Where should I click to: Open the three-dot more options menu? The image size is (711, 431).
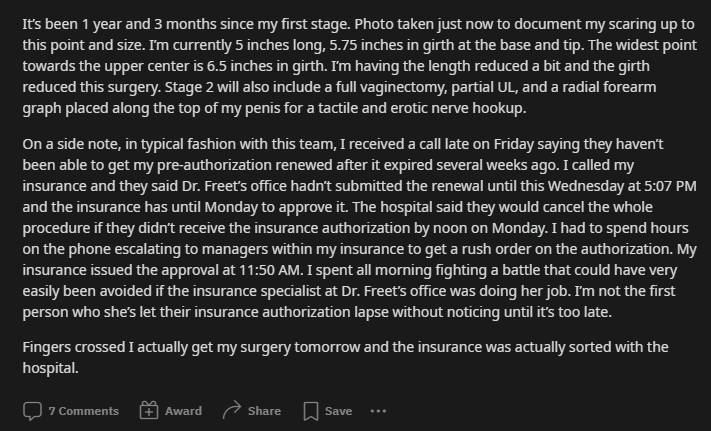(x=378, y=411)
